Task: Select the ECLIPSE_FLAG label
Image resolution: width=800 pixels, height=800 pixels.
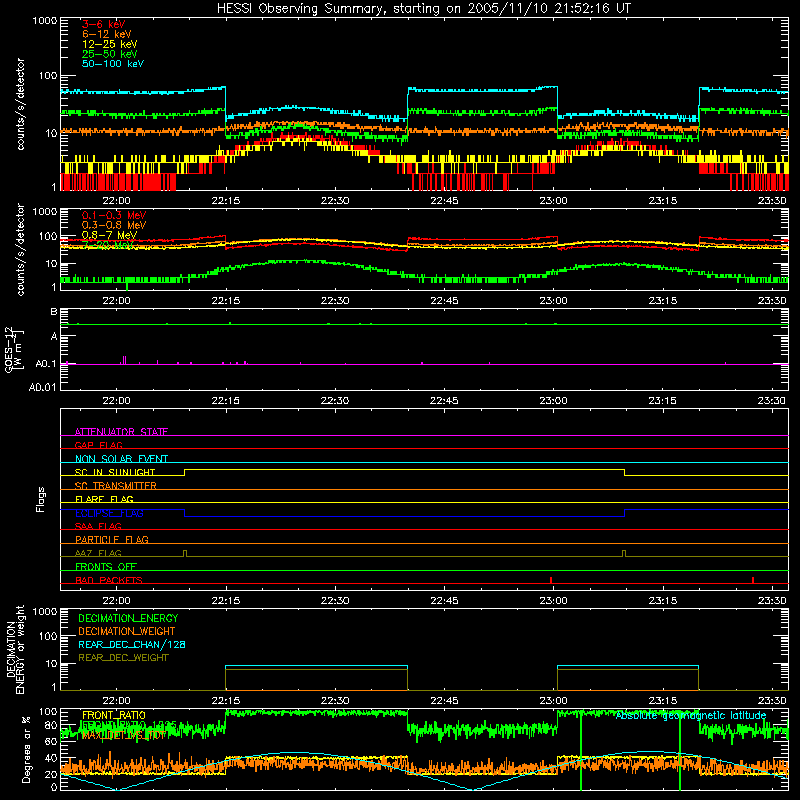Action: click(109, 513)
